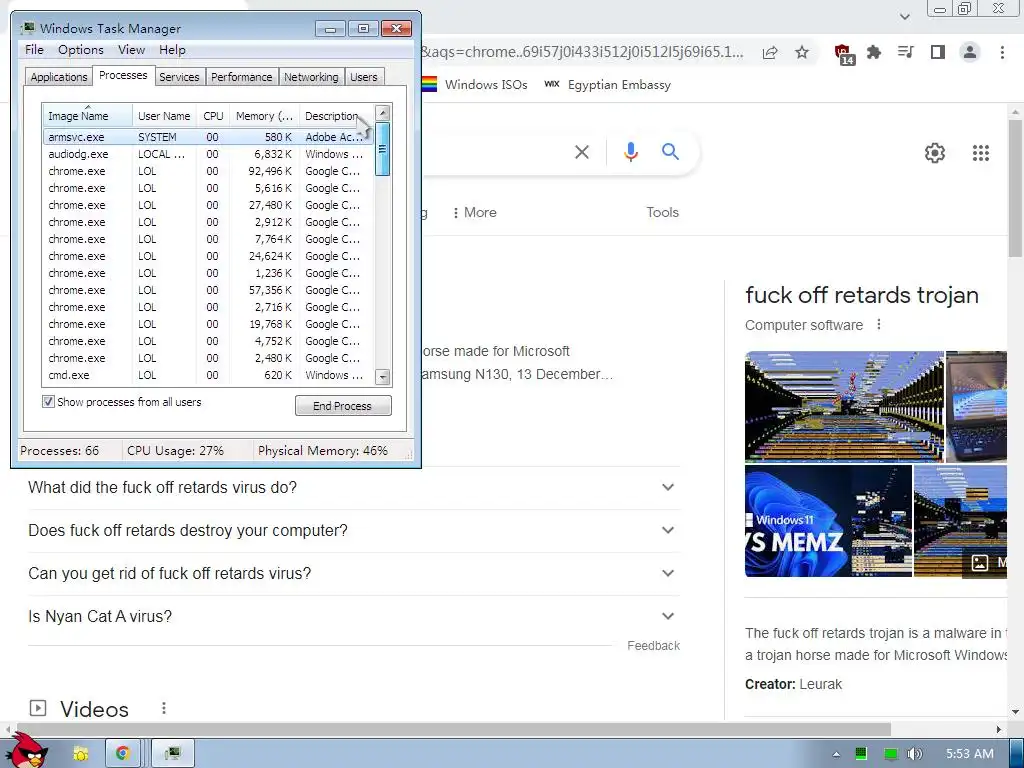Click the Task Manager process list scrollbar thumb
The width and height of the screenshot is (1024, 768).
tap(383, 149)
